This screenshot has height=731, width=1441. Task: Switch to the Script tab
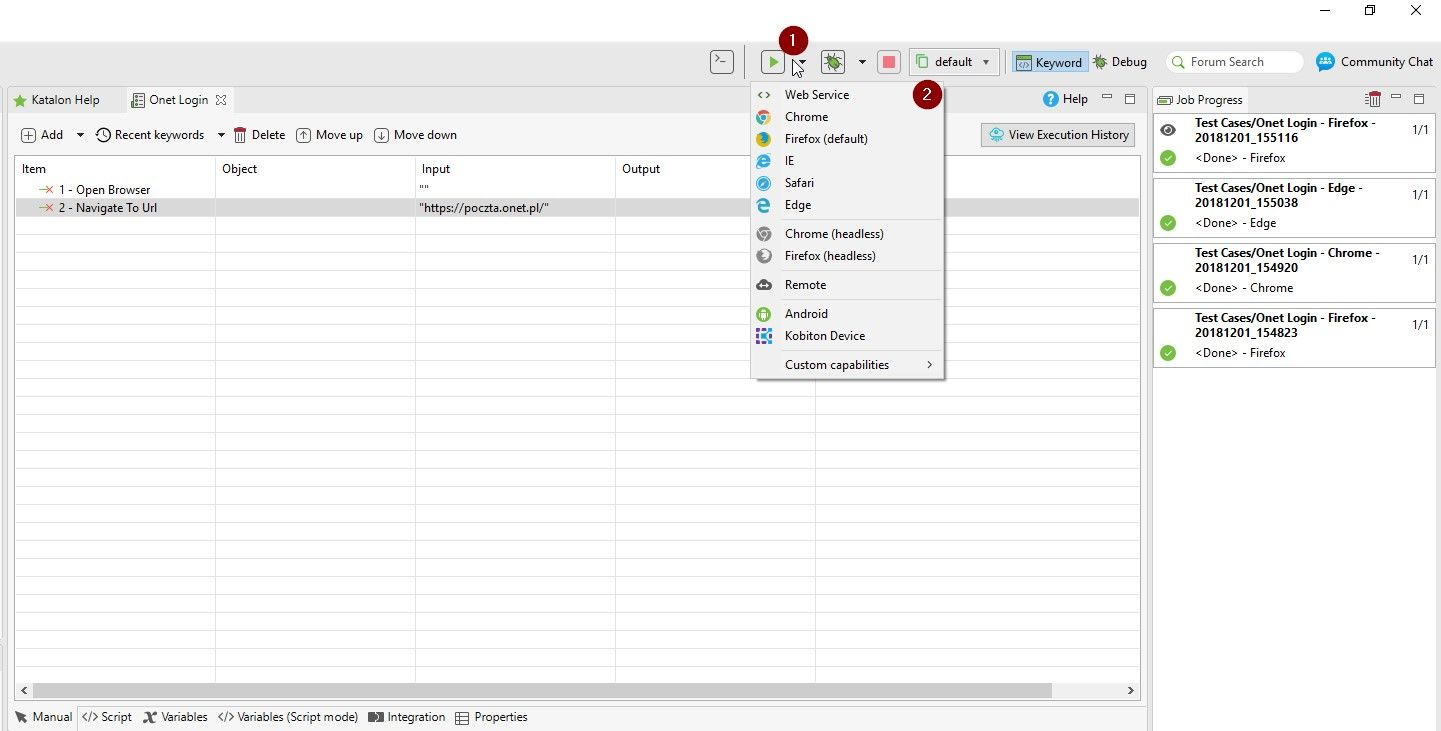pyautogui.click(x=106, y=717)
